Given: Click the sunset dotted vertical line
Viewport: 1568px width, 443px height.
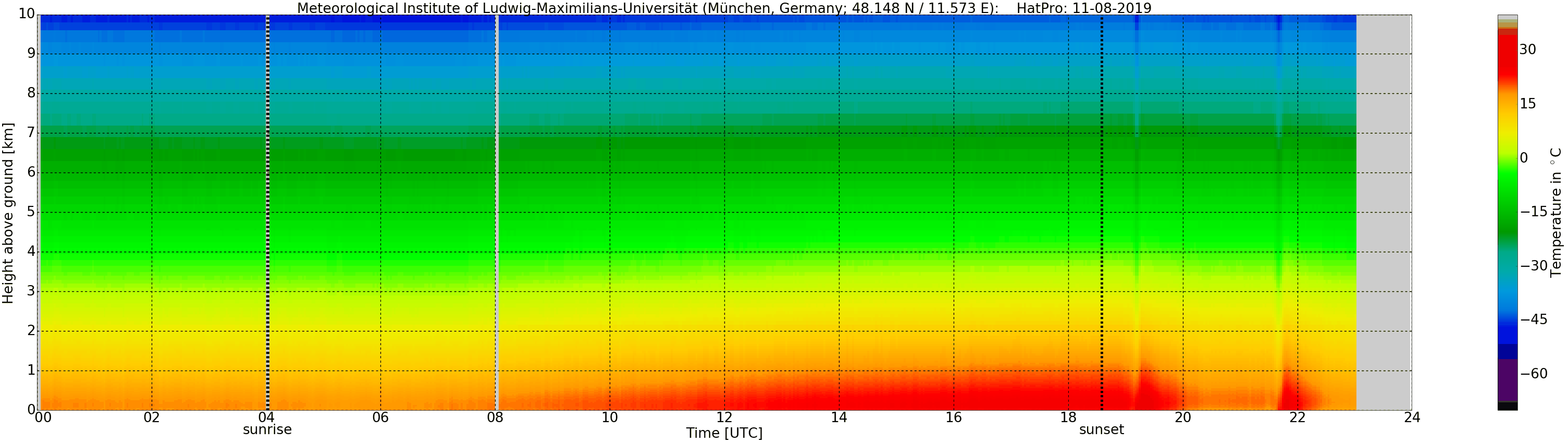Looking at the screenshot, I should tap(1102, 213).
